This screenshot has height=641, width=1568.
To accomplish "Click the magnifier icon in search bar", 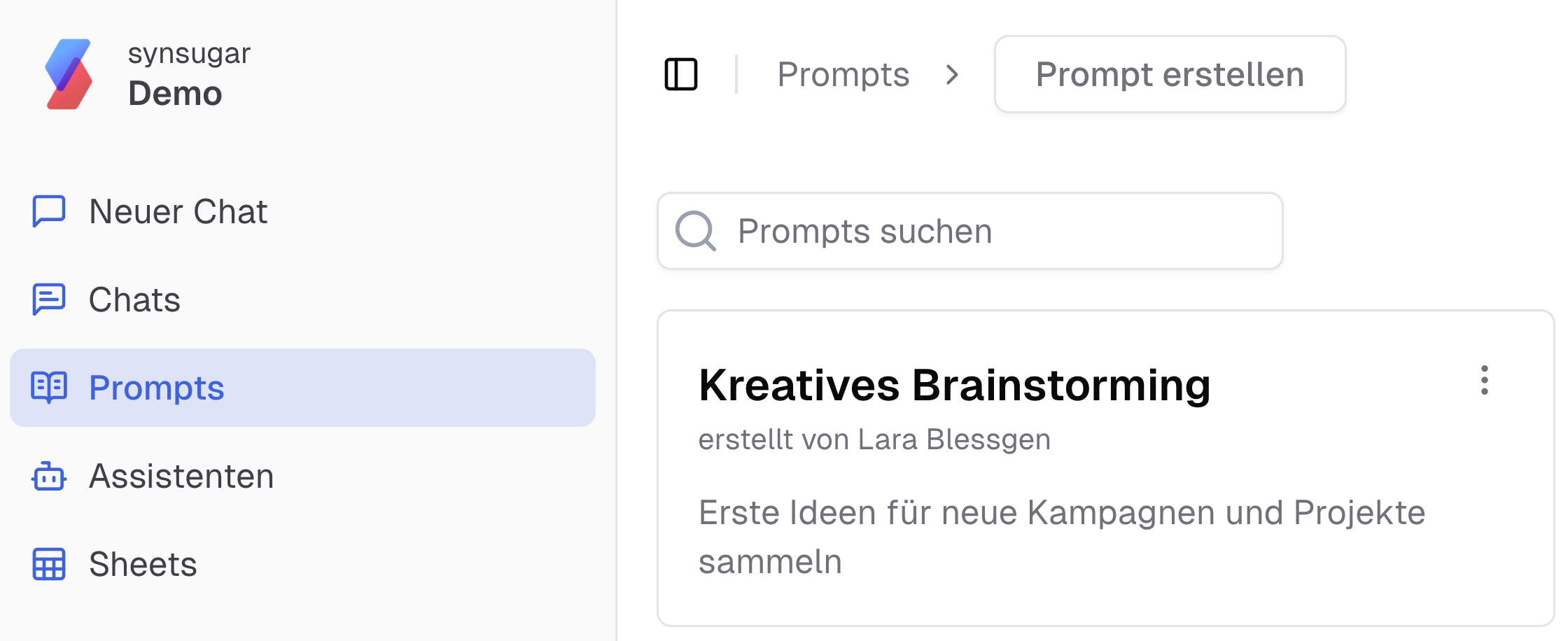I will click(696, 231).
